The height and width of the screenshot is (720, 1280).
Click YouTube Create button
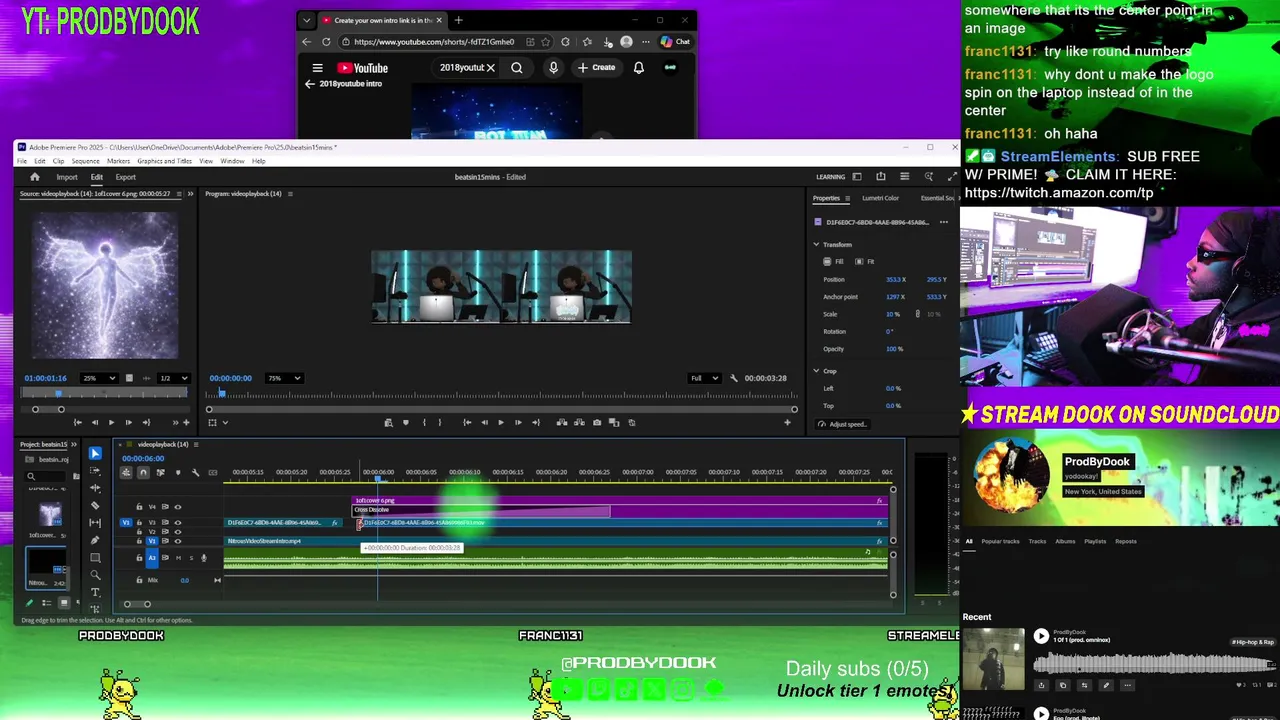click(596, 68)
